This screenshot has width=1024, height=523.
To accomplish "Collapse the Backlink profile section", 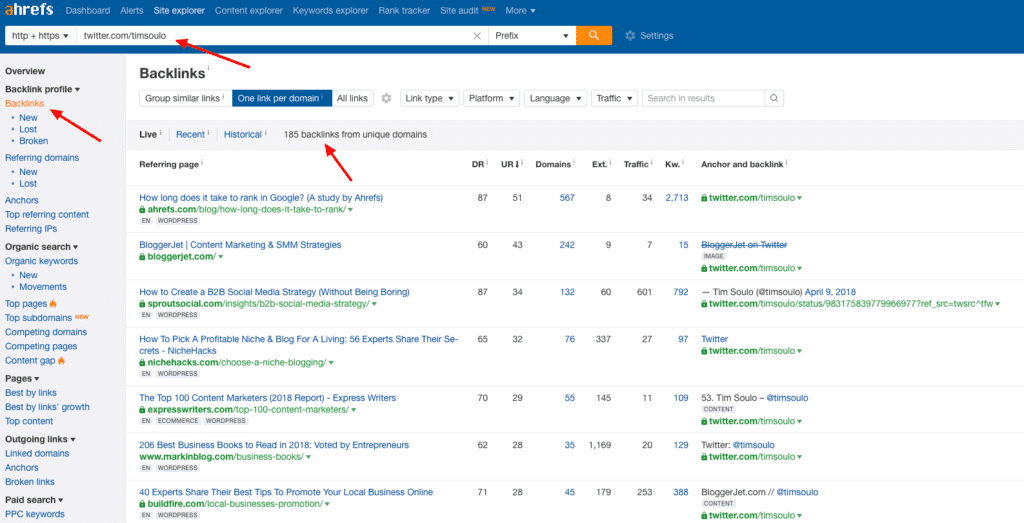I will [x=42, y=89].
